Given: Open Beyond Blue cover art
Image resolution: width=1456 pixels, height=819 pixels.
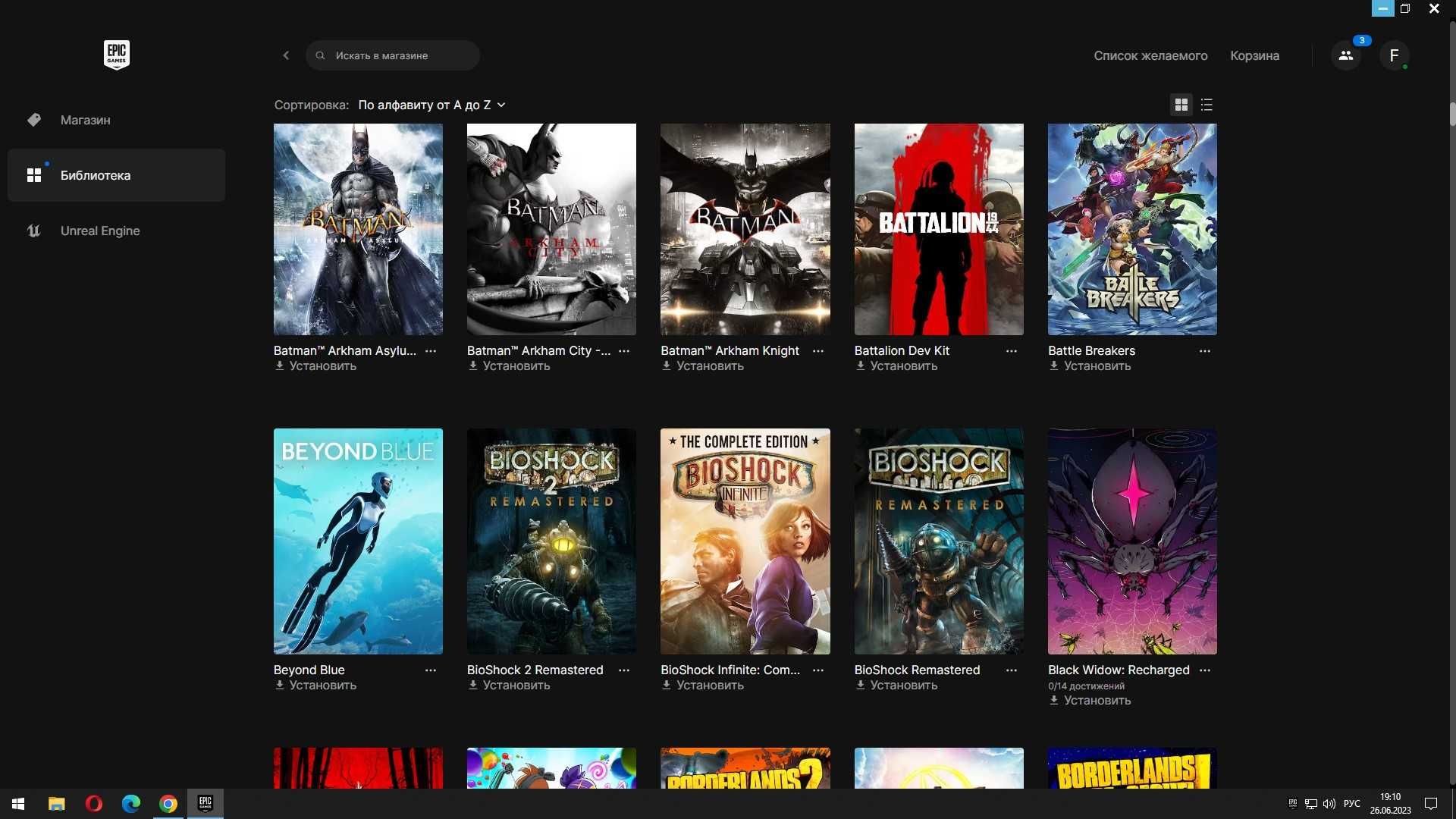Looking at the screenshot, I should pos(358,541).
